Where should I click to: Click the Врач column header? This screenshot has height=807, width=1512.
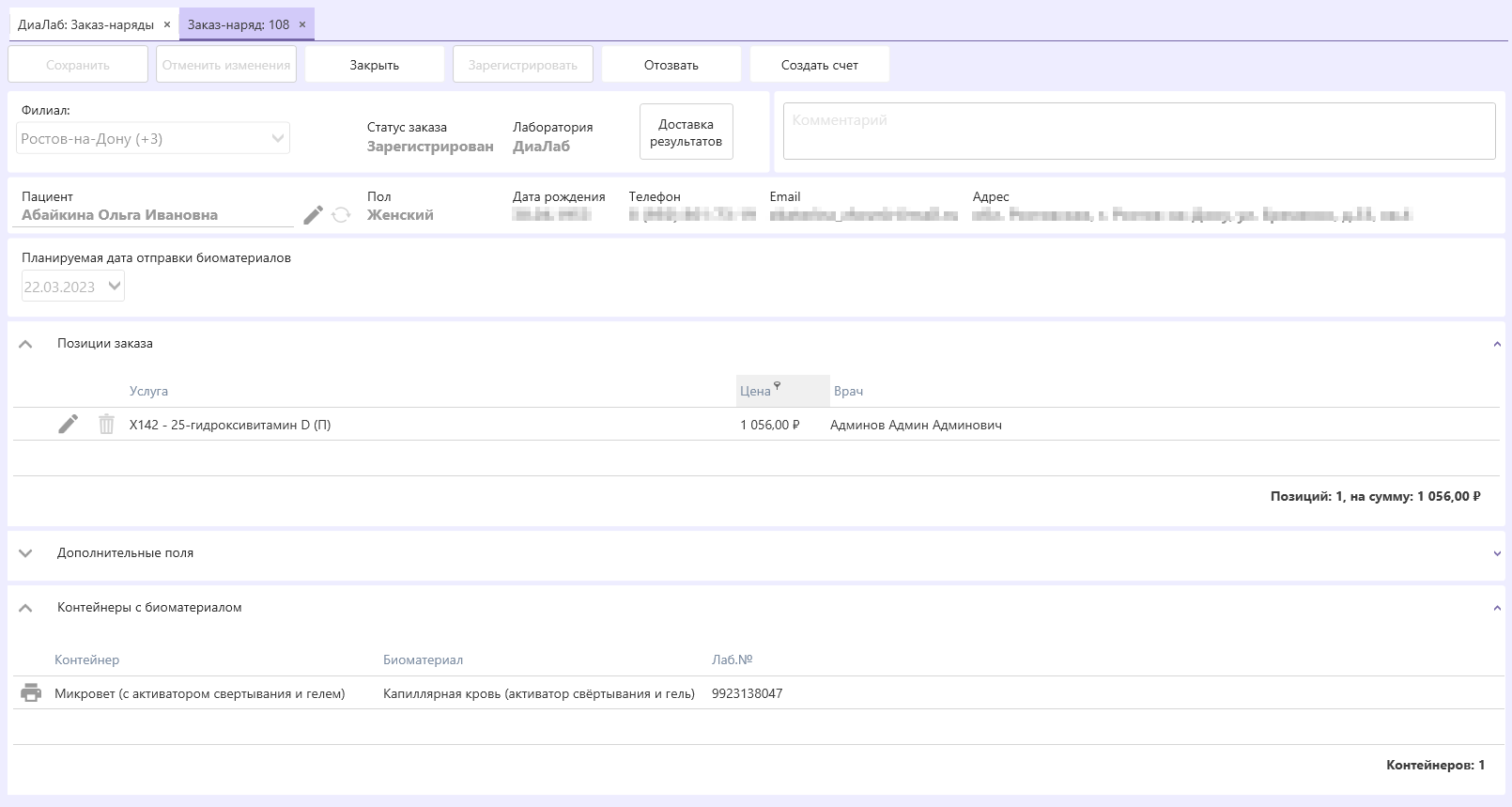pyautogui.click(x=848, y=391)
